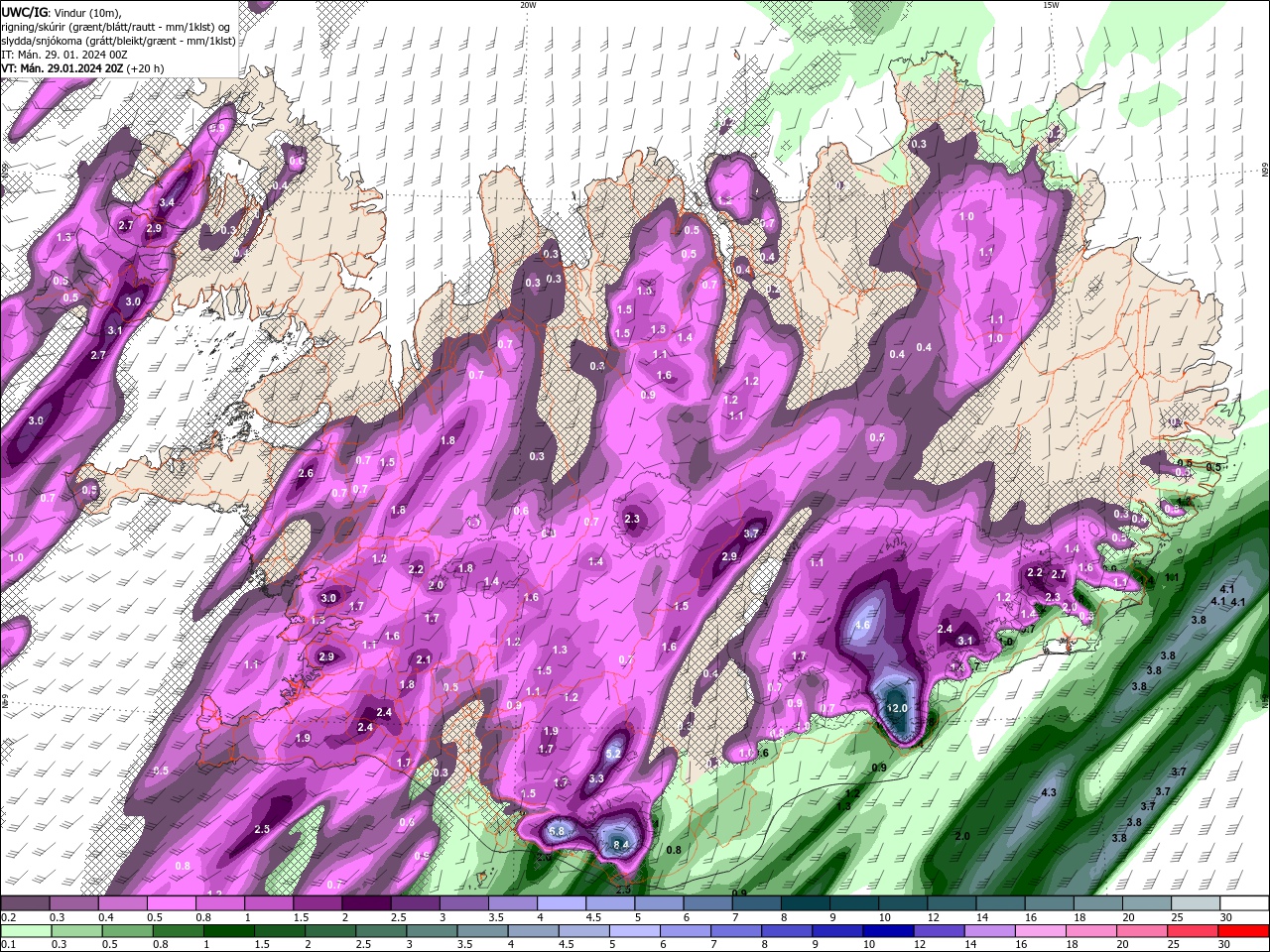Click the 'rigning/skúrir' legend description line
Screen dimensions: 1270x952
click(116, 27)
